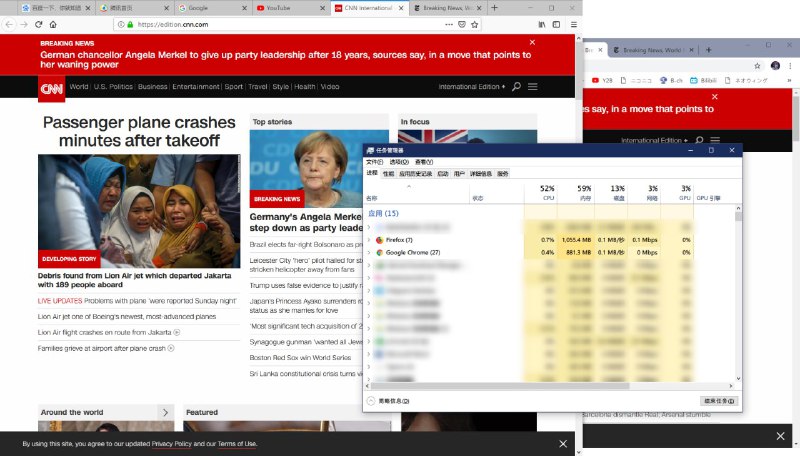Switch to 服务 tab in Task Manager
Screen dimensions: 800x456
[x=503, y=174]
